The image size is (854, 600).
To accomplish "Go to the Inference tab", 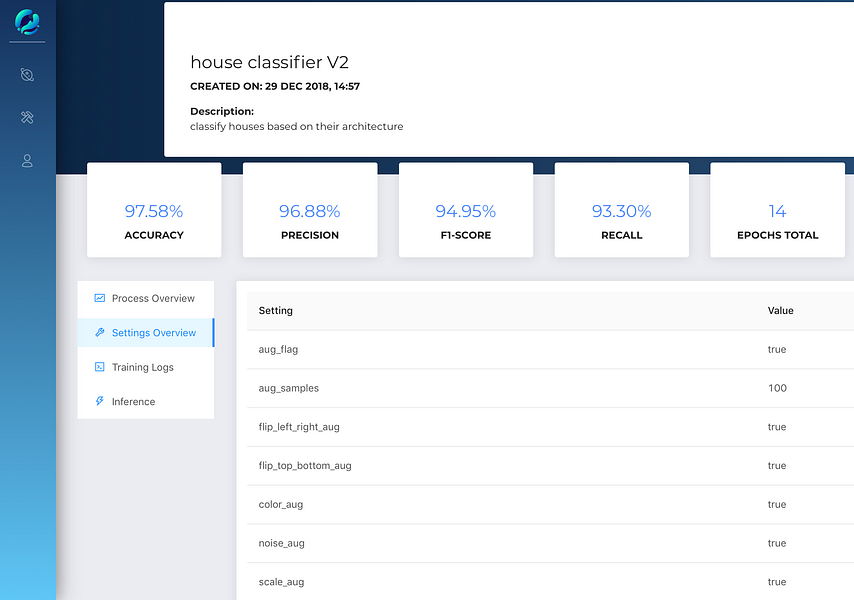I will (x=145, y=401).
